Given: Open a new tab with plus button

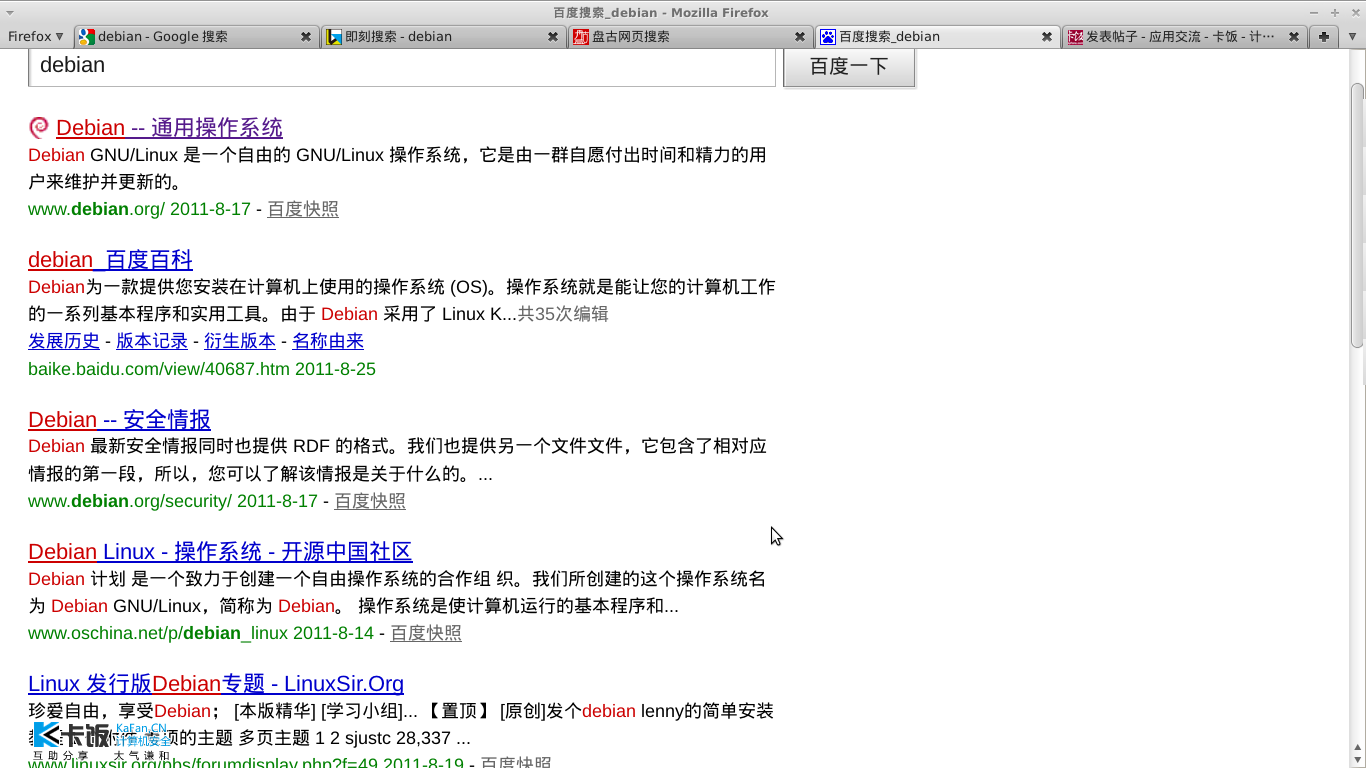Looking at the screenshot, I should (1324, 36).
